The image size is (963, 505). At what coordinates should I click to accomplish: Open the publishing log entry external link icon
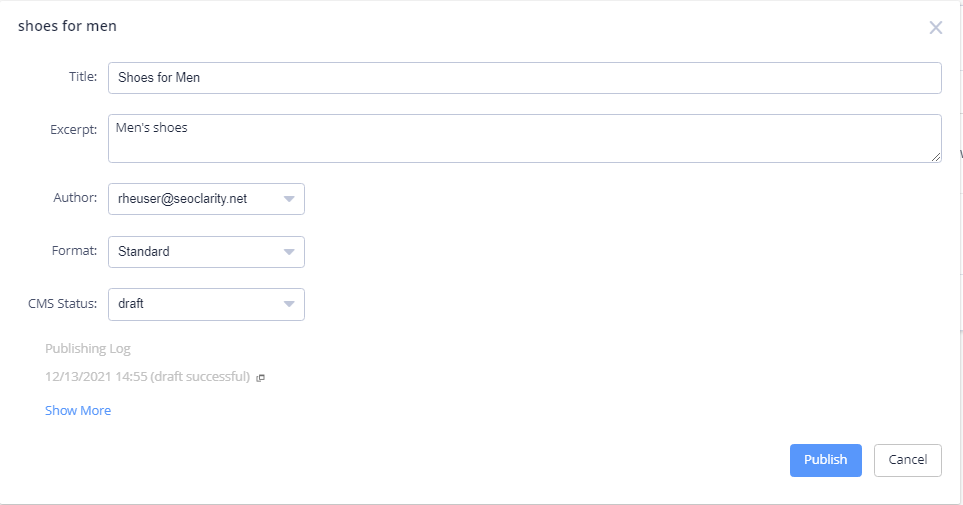click(x=260, y=378)
